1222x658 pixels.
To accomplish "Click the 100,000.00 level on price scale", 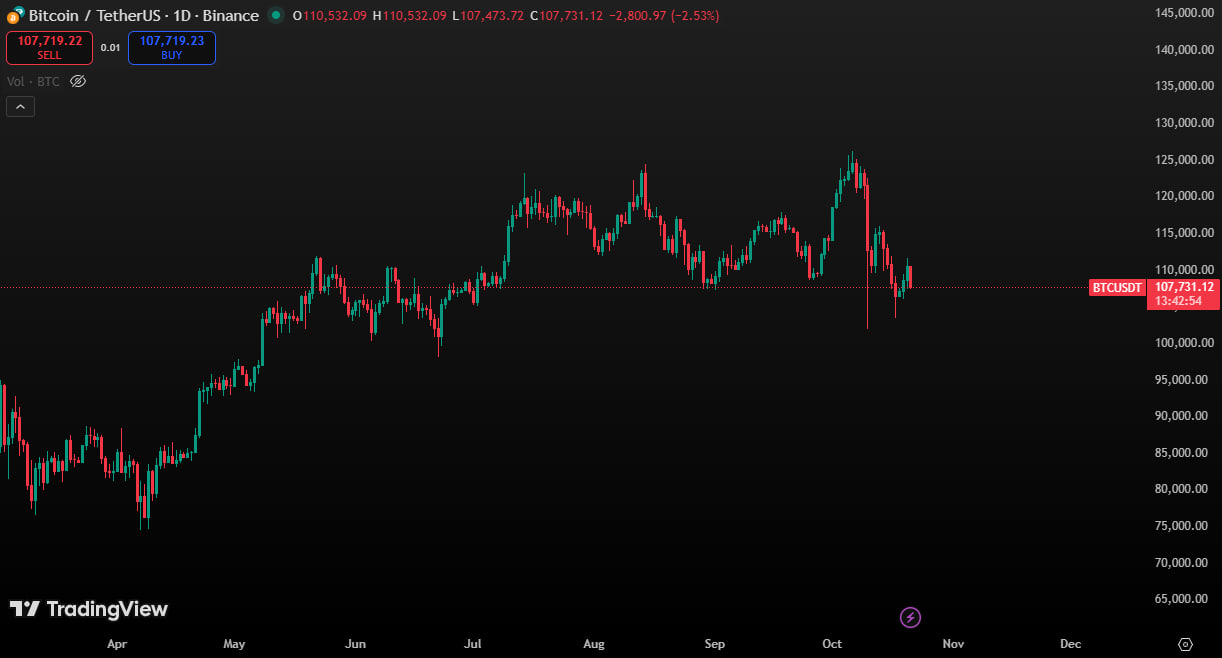I will point(1184,343).
